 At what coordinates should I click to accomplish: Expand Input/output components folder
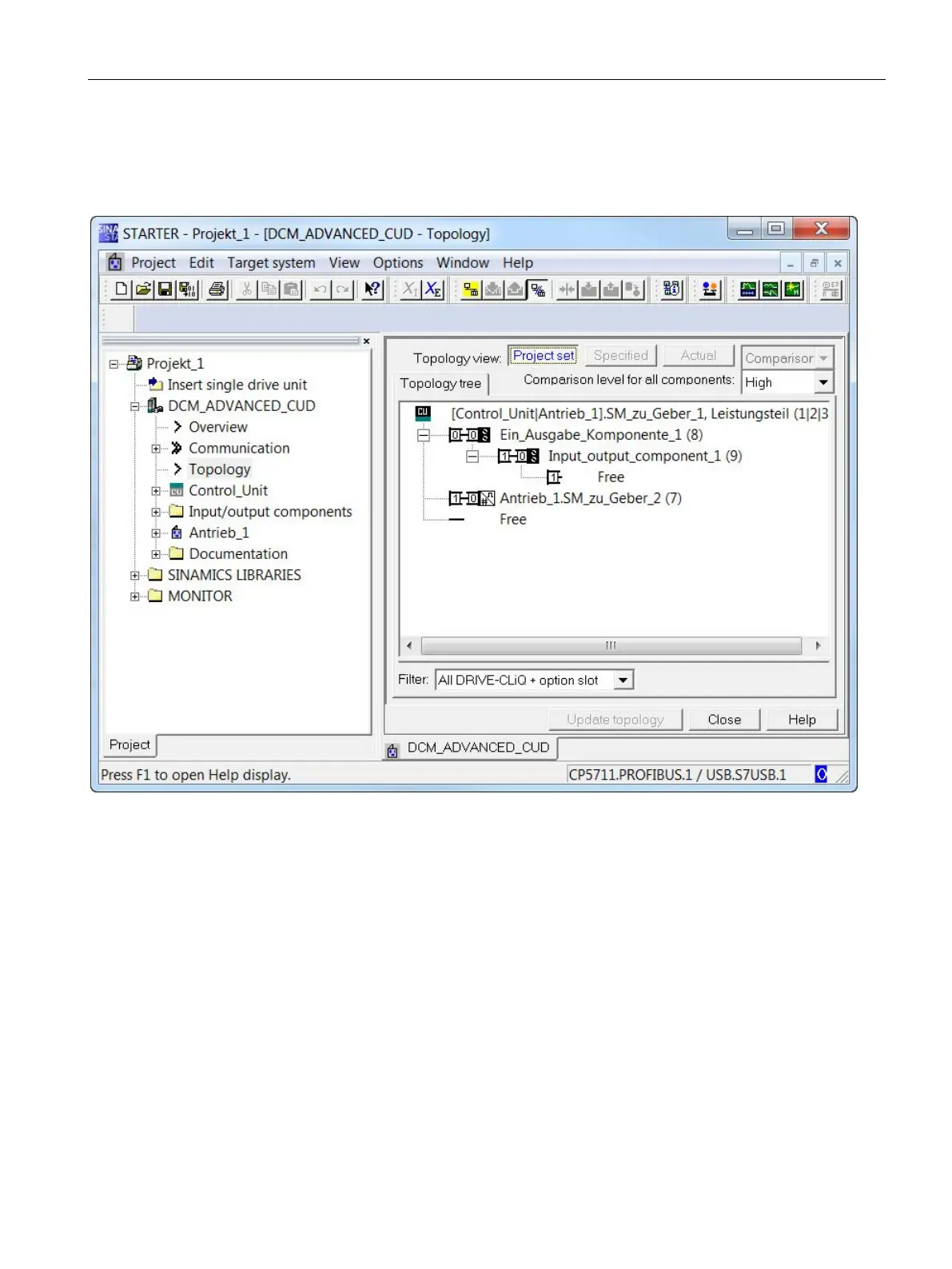tap(156, 512)
